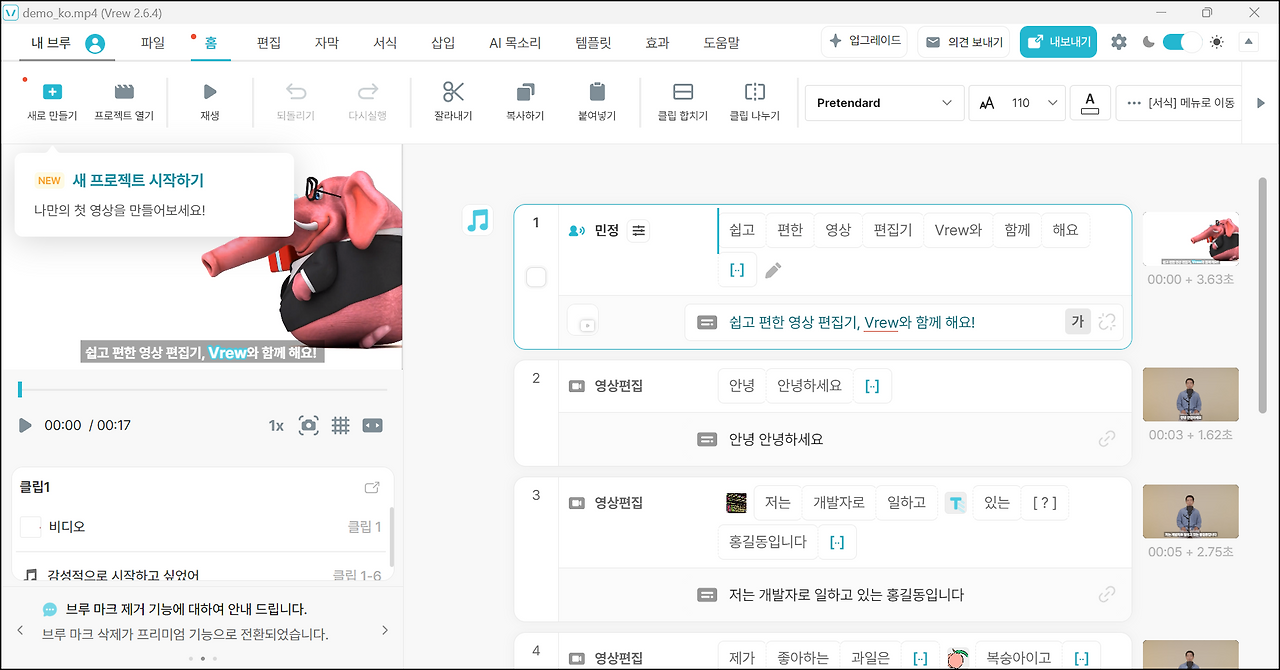Click the 내보내기 export button
1280x670 pixels.
click(1059, 42)
